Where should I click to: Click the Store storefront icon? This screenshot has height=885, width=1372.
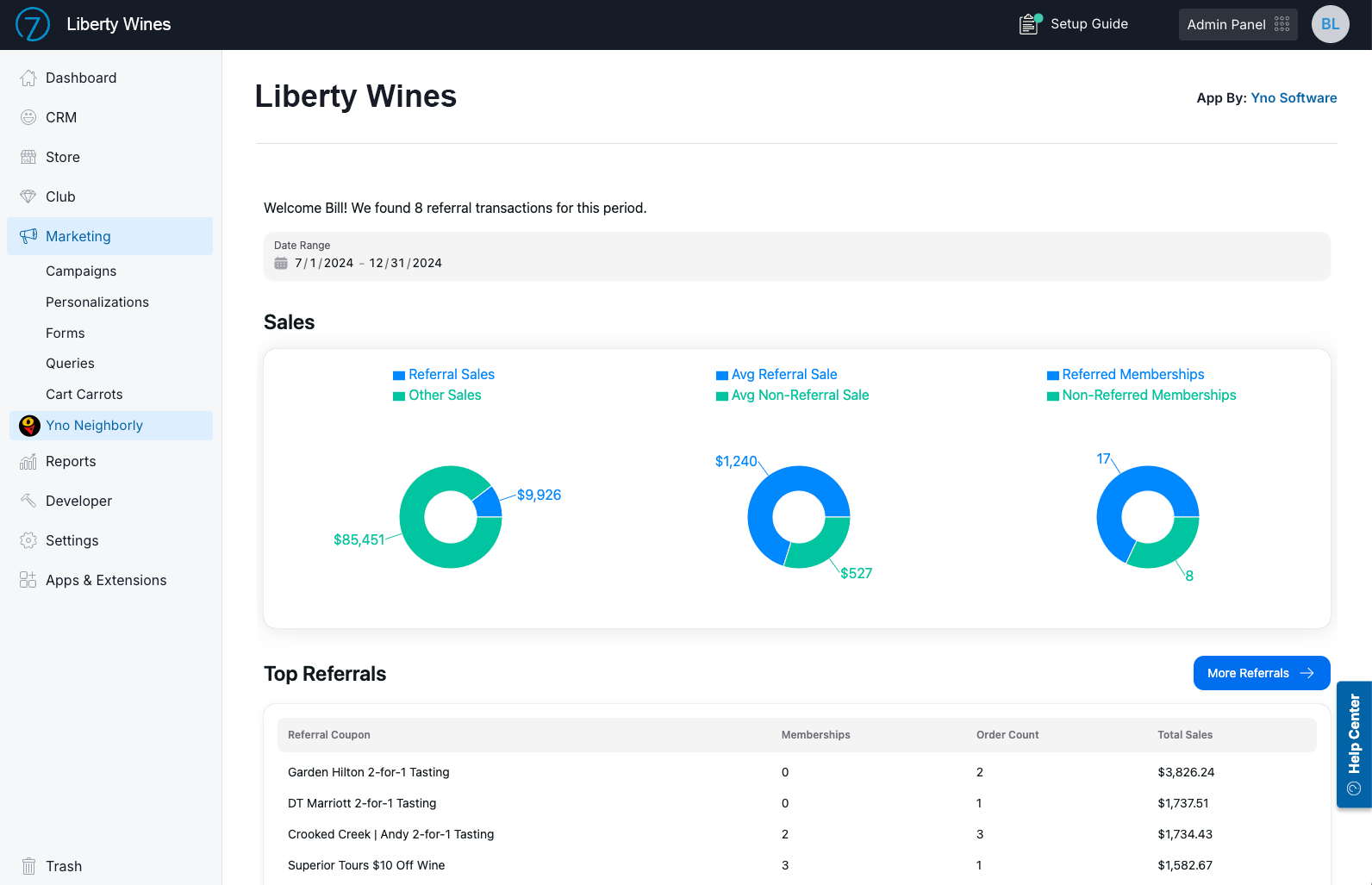point(28,157)
